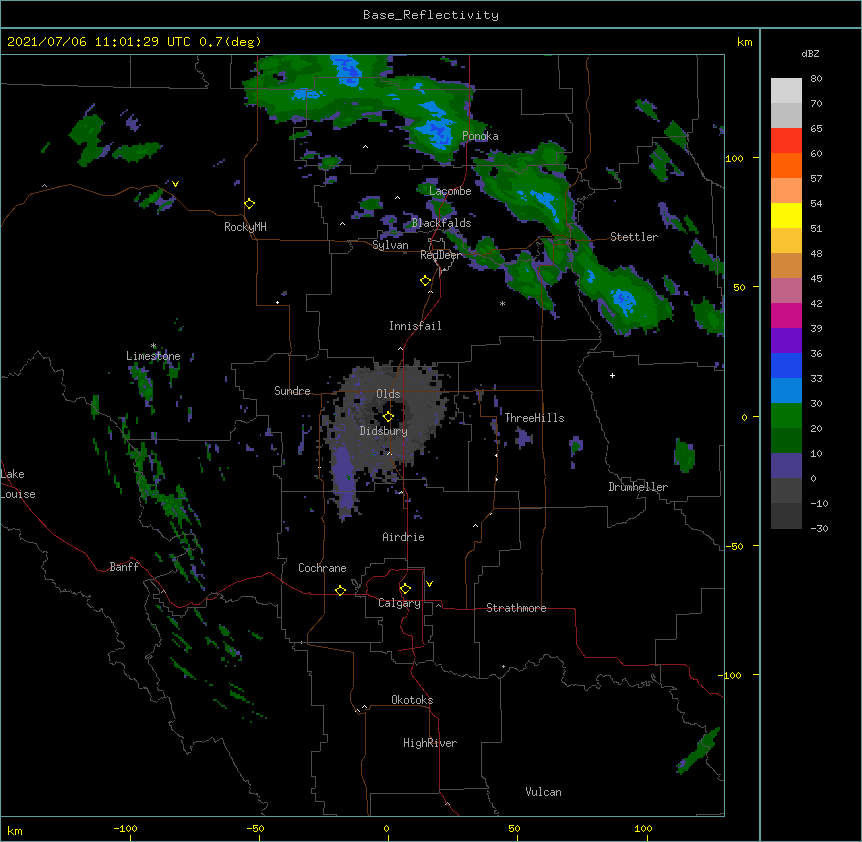Select the Didsbury town label
The height and width of the screenshot is (842, 862).
(x=383, y=431)
